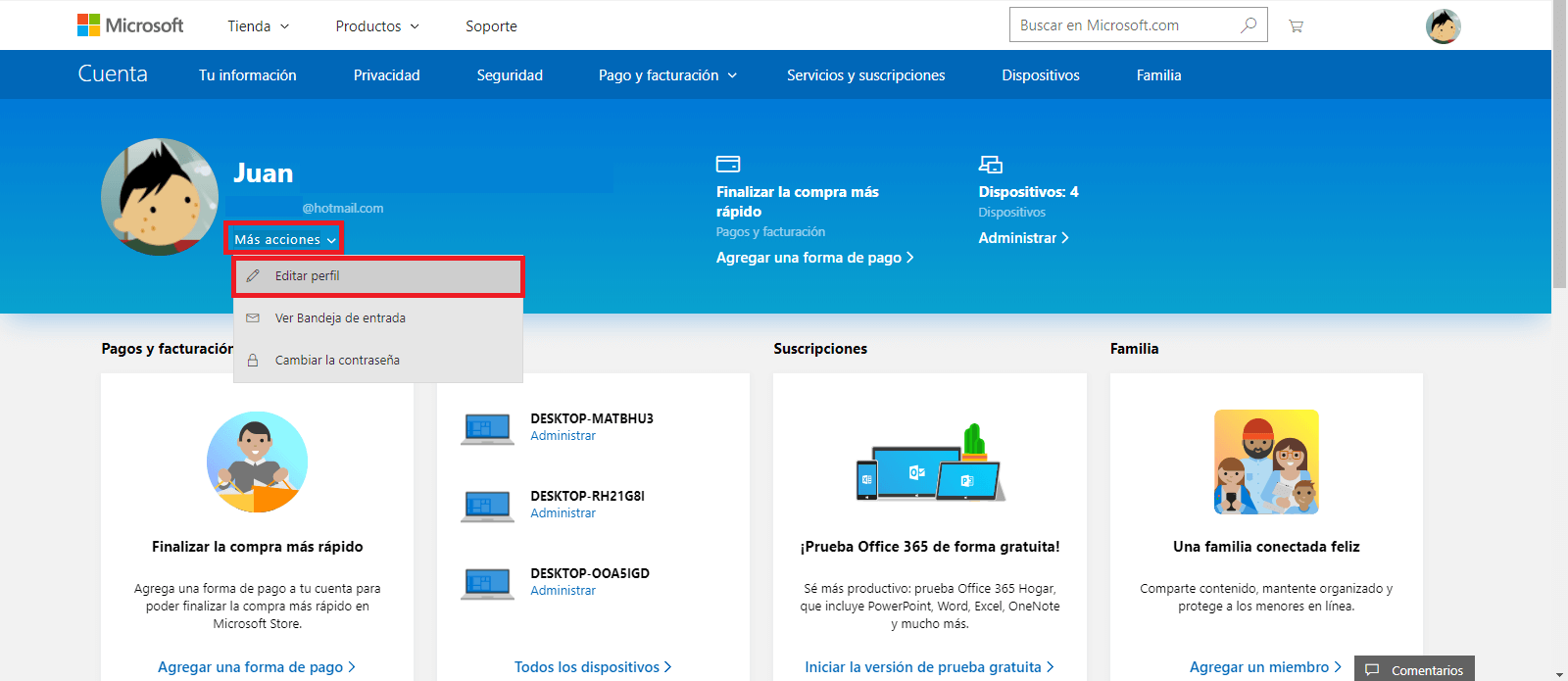Image resolution: width=1568 pixels, height=681 pixels.
Task: Select Ver Bandeja de entrada
Action: (x=378, y=318)
